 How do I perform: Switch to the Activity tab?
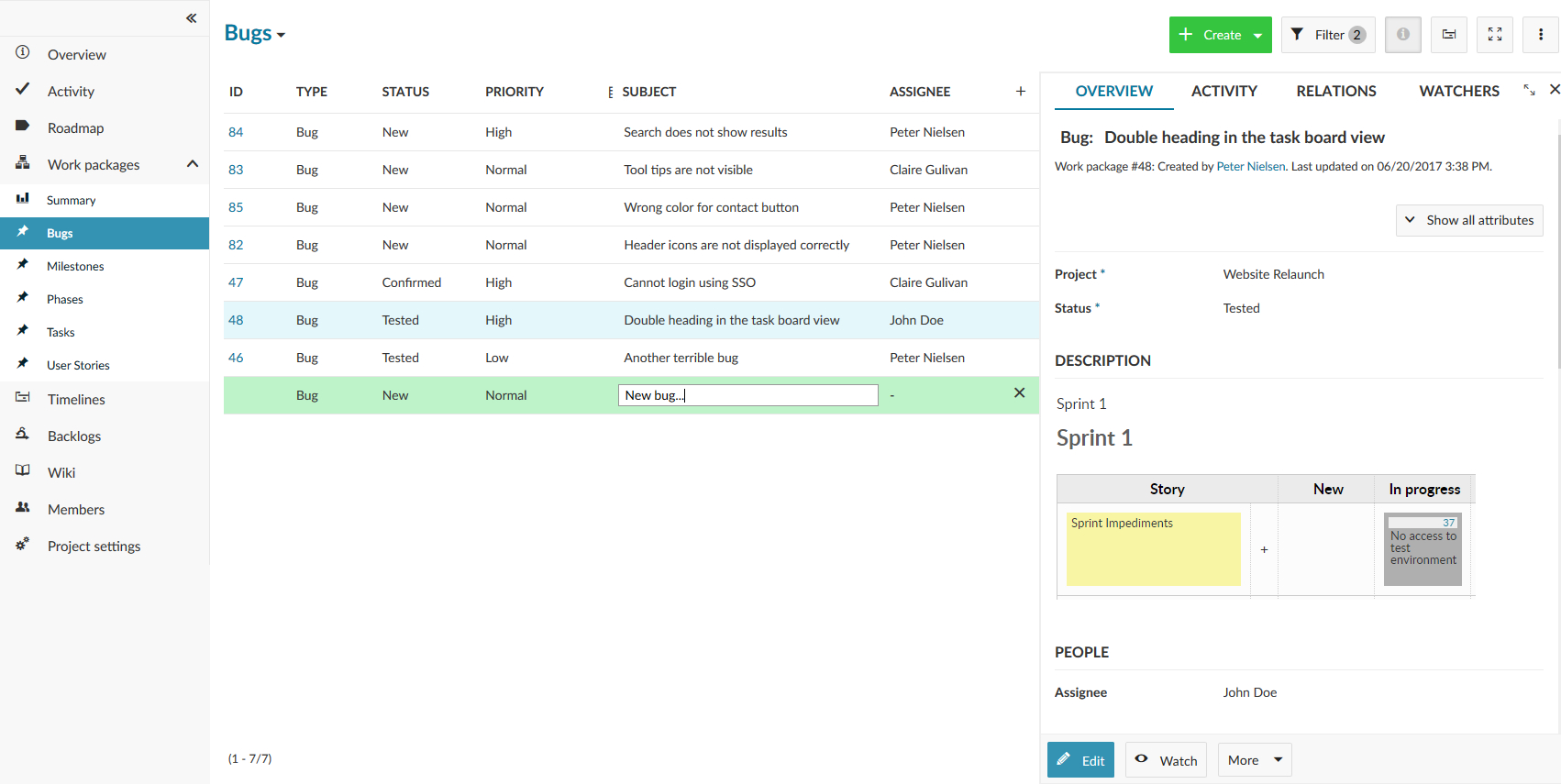coord(1223,91)
